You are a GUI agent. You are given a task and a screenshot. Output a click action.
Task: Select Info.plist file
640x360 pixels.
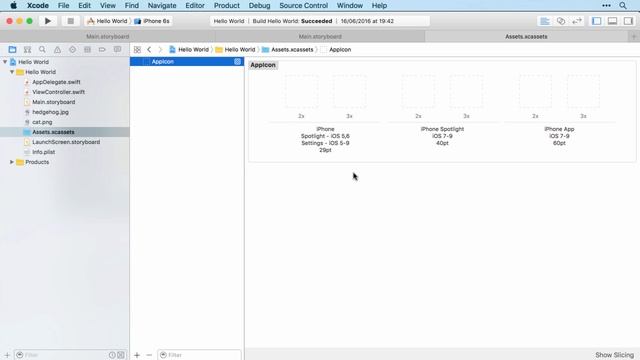[43, 152]
